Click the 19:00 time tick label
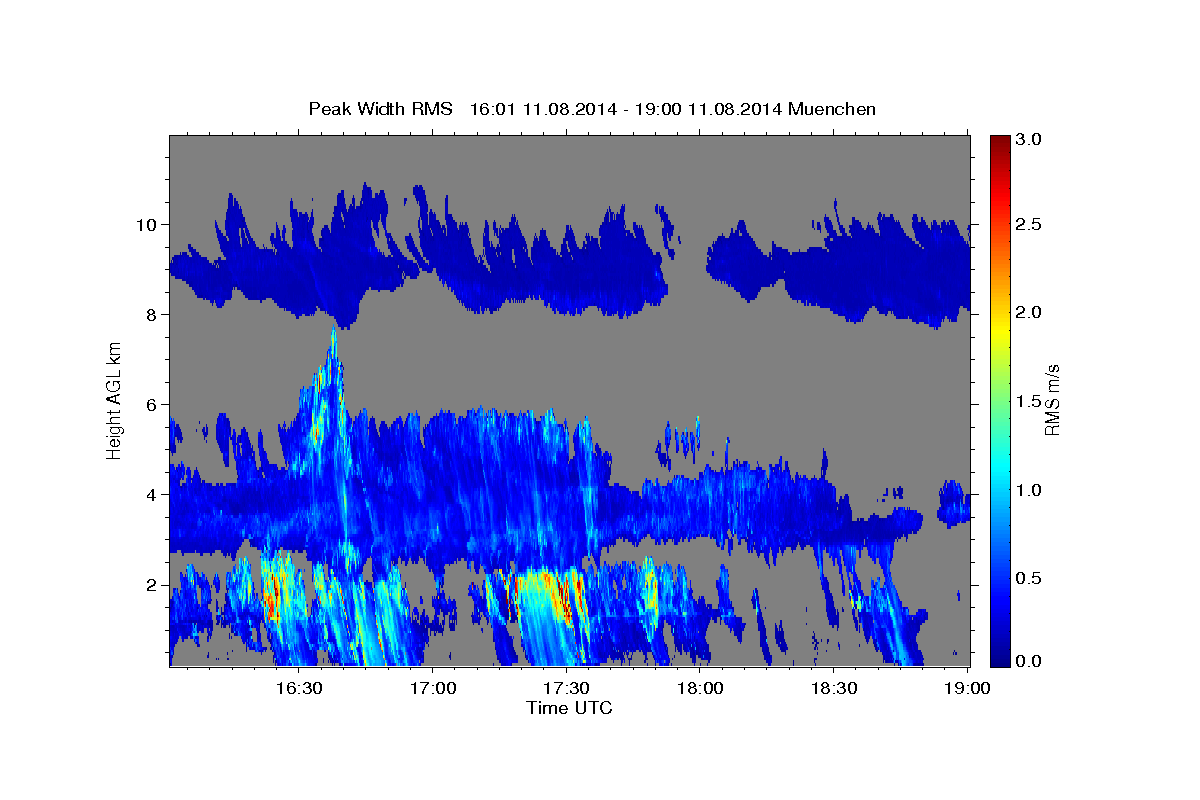 tap(968, 689)
